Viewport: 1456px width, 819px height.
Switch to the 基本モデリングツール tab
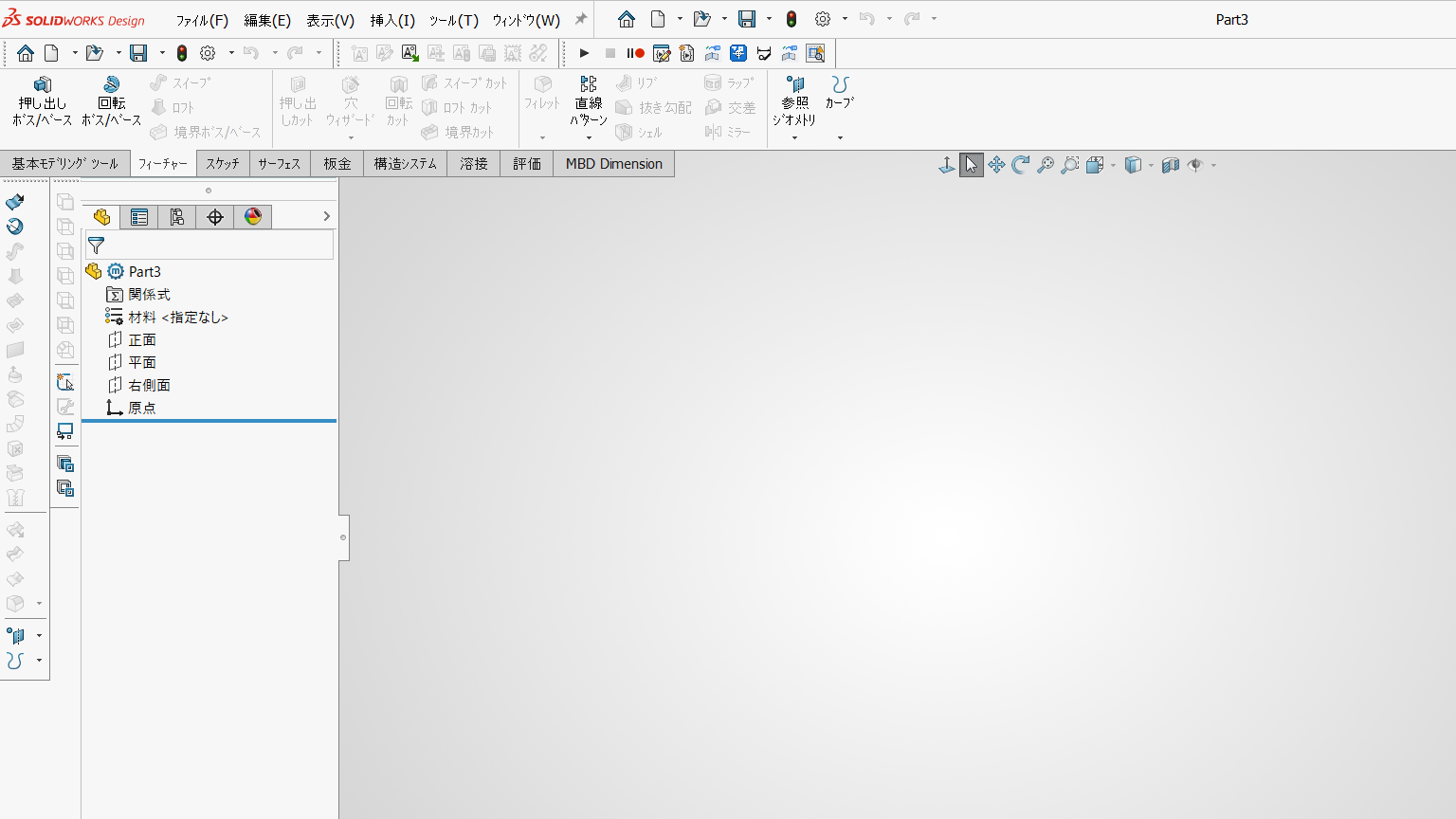point(64,164)
